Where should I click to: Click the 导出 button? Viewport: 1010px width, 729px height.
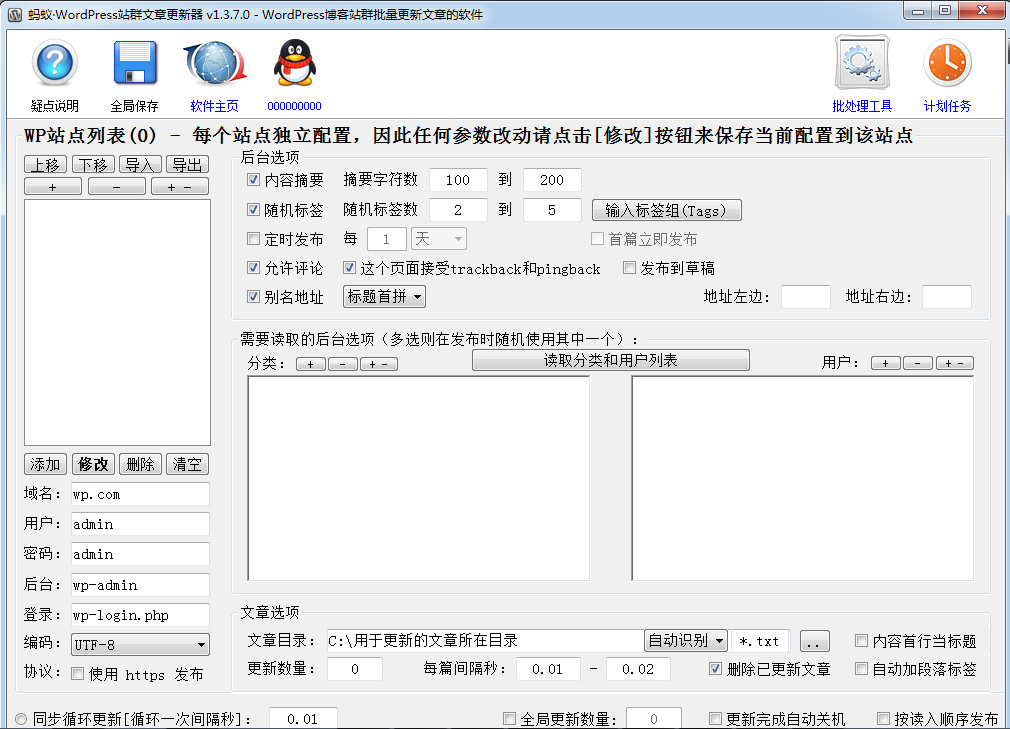click(x=187, y=165)
